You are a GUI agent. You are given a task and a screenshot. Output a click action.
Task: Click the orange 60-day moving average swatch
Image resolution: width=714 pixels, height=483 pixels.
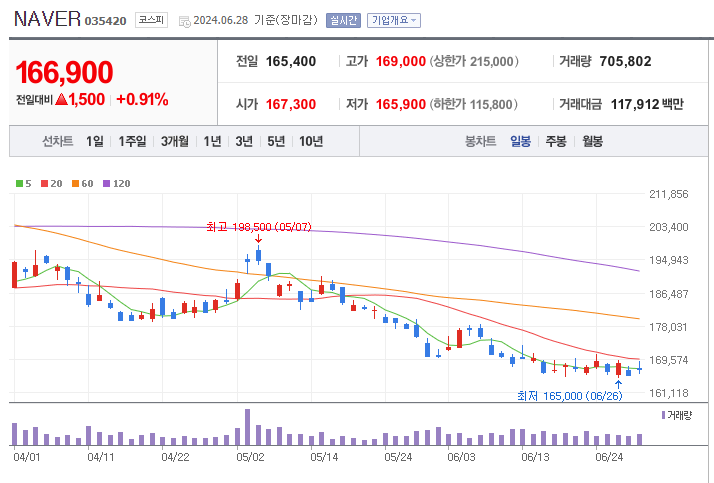tap(75, 183)
